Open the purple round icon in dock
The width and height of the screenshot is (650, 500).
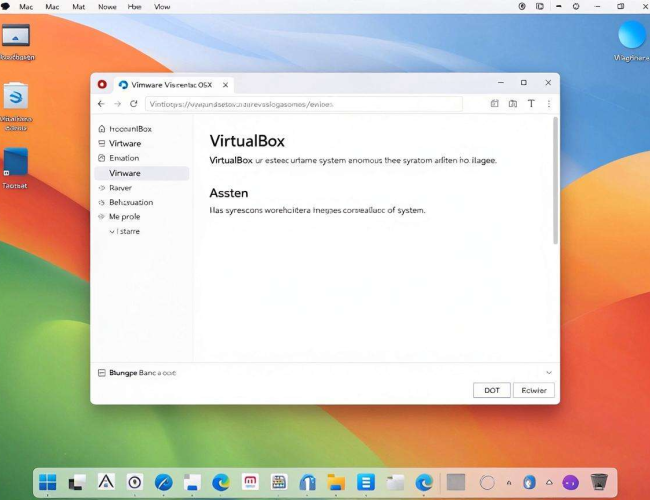[570, 483]
